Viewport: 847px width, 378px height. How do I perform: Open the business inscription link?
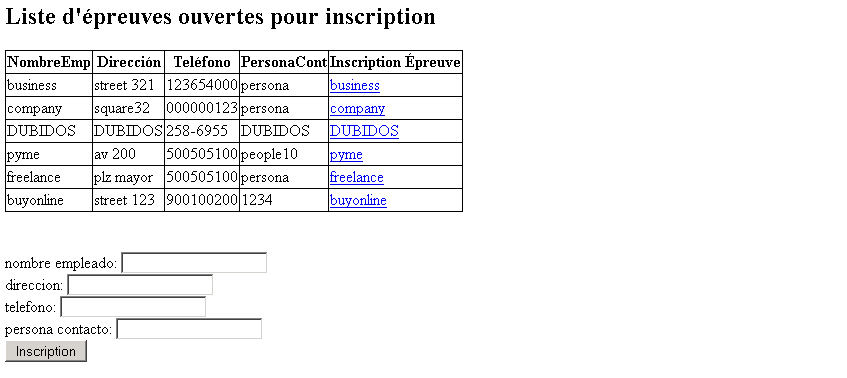pyautogui.click(x=354, y=85)
